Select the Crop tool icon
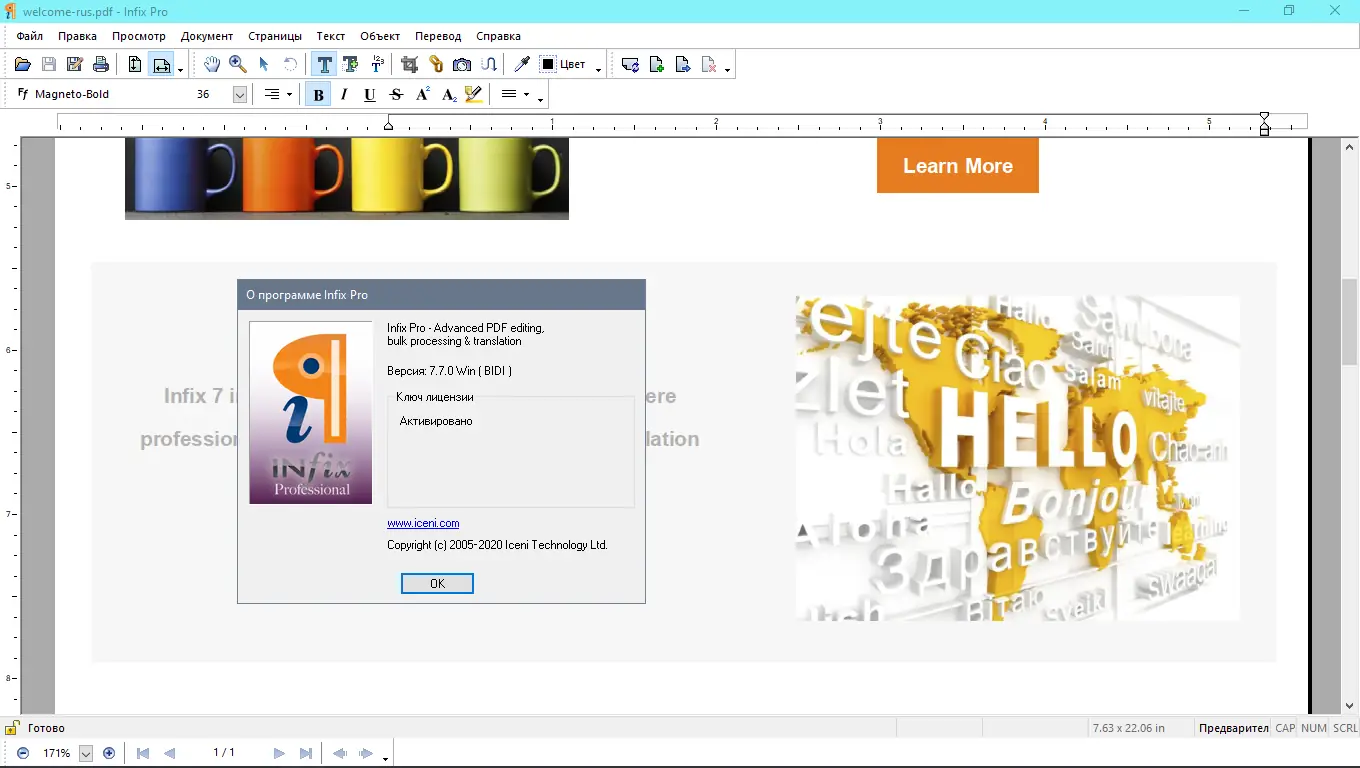 tap(409, 65)
